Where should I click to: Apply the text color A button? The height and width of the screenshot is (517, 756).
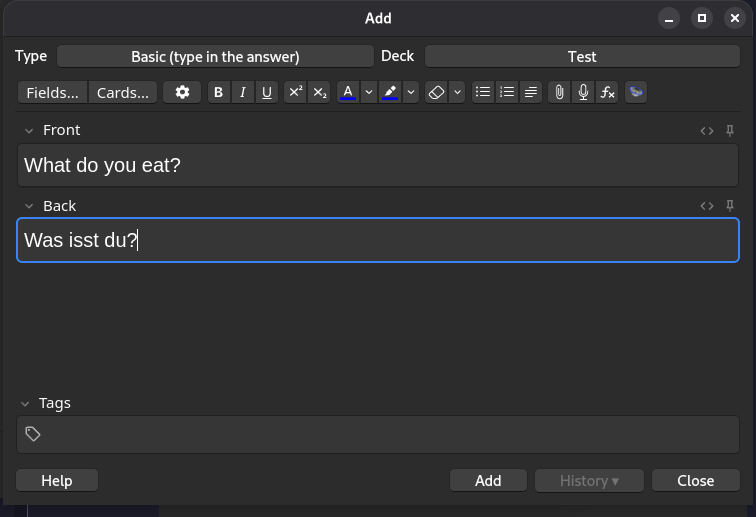tap(348, 92)
